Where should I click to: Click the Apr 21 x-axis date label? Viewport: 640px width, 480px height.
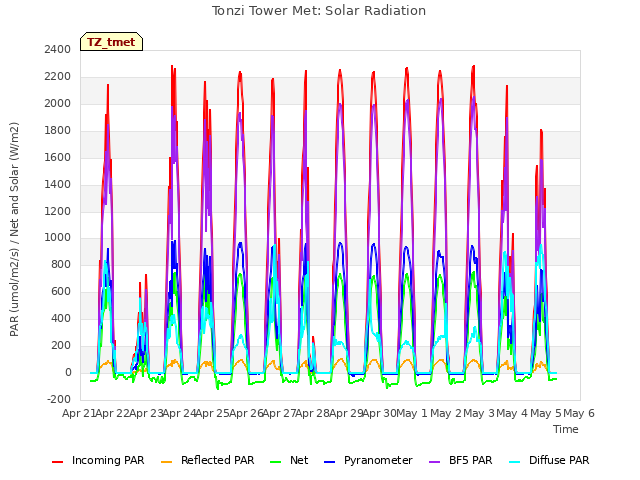tap(79, 413)
